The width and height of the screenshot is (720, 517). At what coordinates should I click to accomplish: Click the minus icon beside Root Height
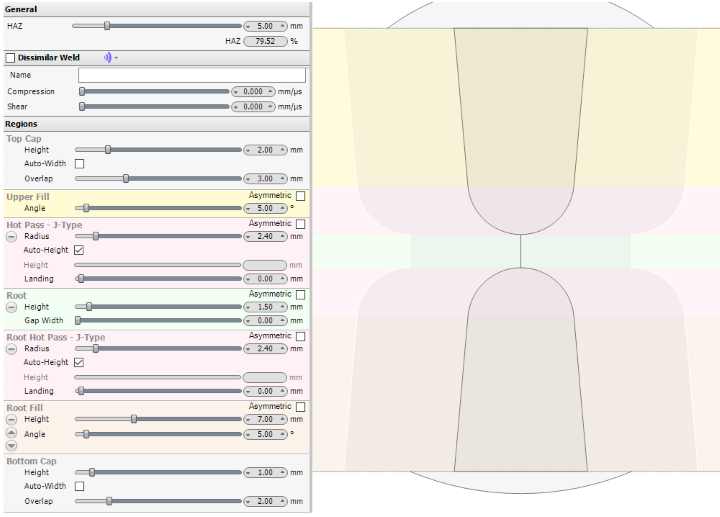click(x=11, y=307)
